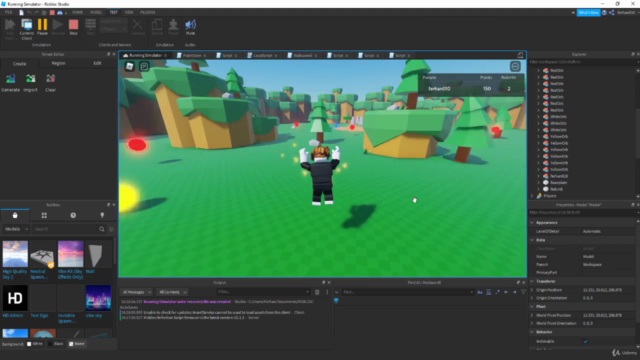The image size is (640, 360).
Task: Open the Roblox menu icon in the viewport
Action: 129,66
